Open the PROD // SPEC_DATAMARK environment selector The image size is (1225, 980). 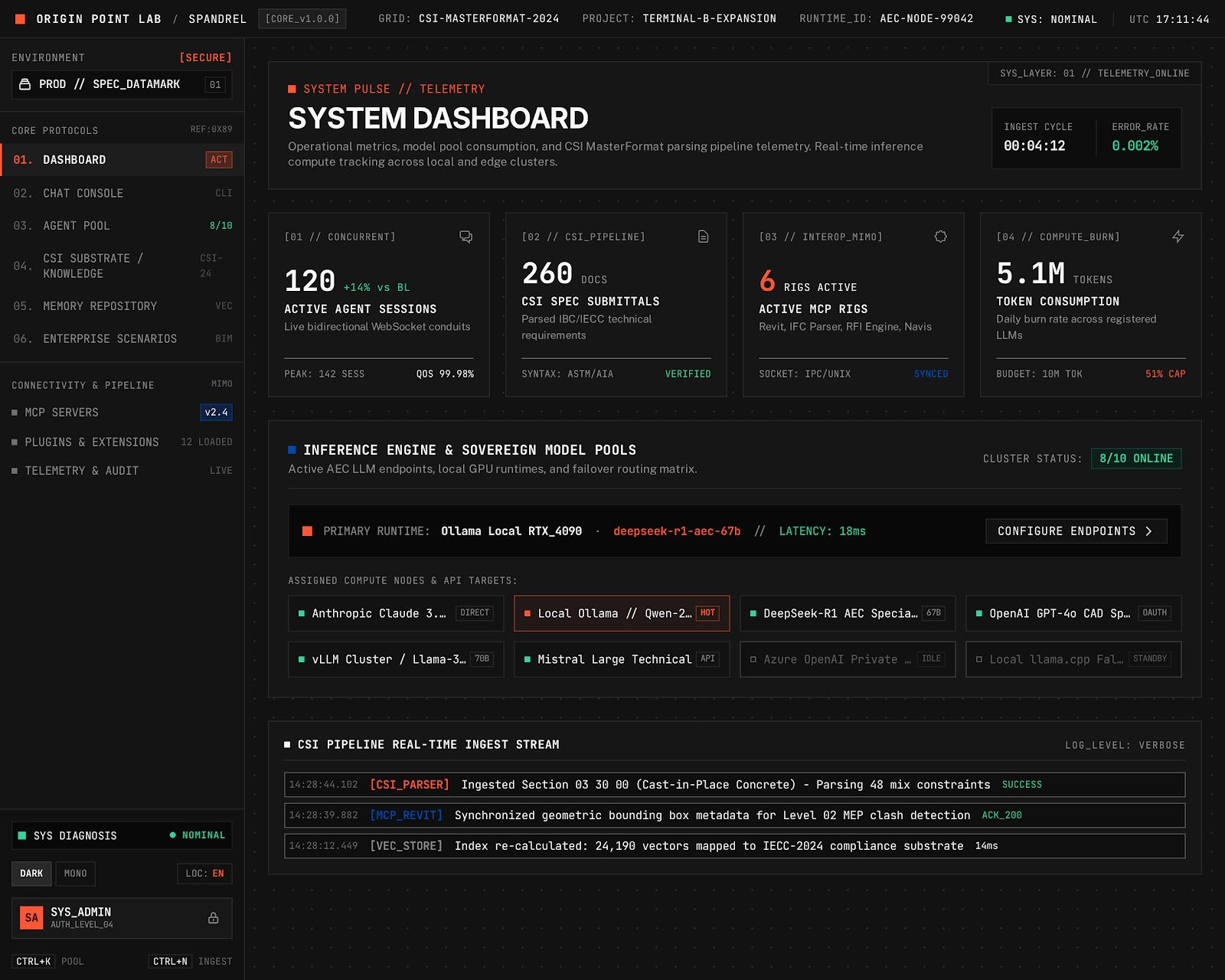(122, 84)
